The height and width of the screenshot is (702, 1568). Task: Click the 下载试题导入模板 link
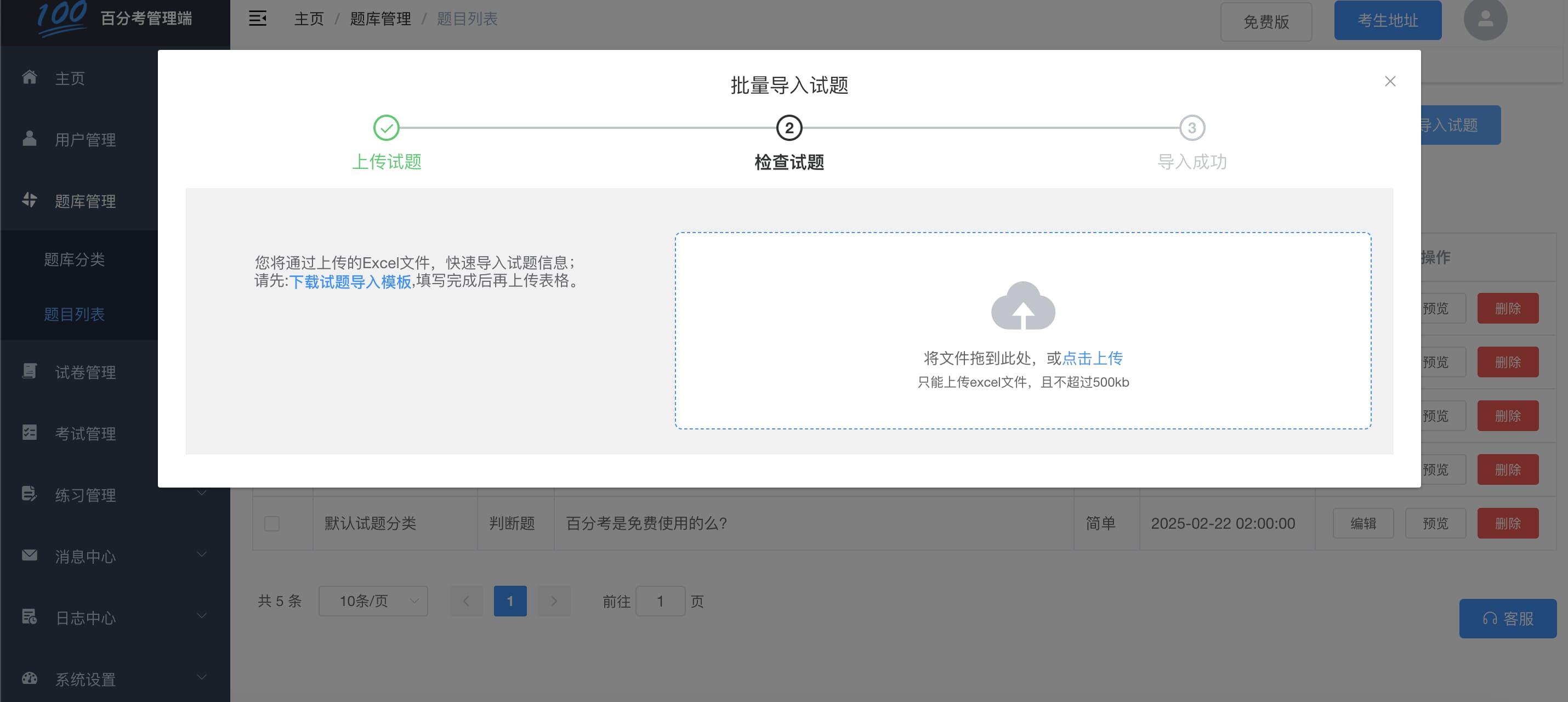[x=351, y=282]
